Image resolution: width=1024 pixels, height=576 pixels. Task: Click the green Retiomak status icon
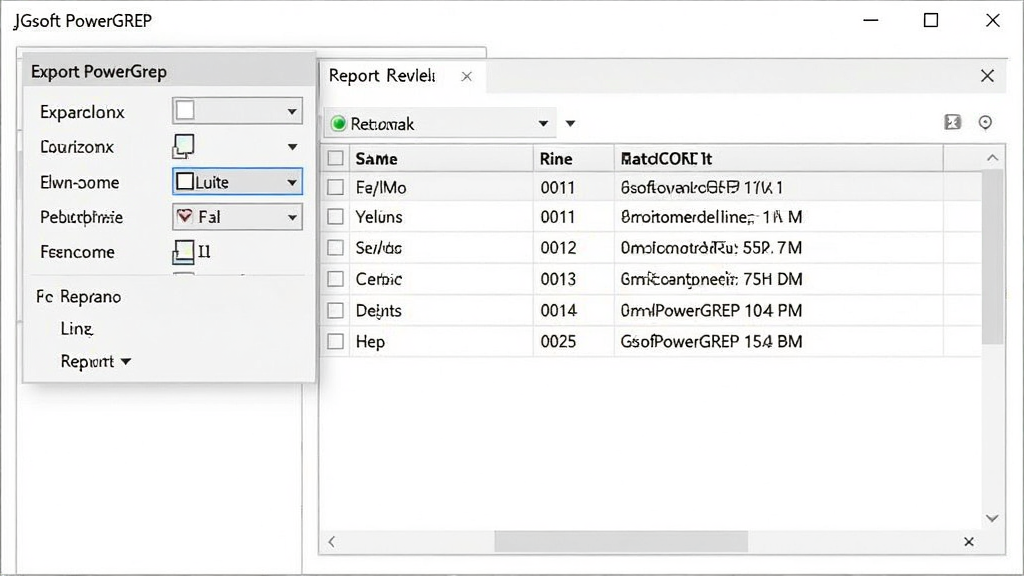[338, 123]
